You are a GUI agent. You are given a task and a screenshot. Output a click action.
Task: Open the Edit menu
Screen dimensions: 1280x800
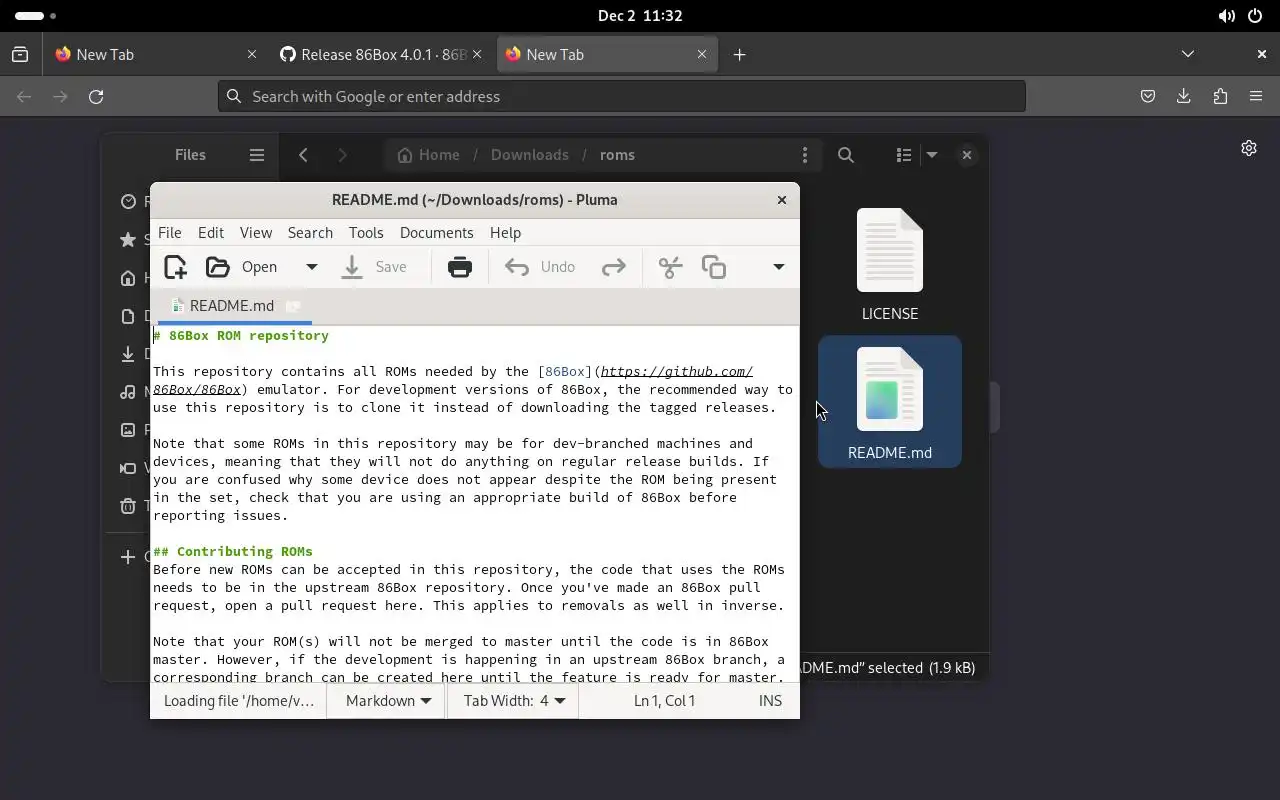(x=211, y=232)
